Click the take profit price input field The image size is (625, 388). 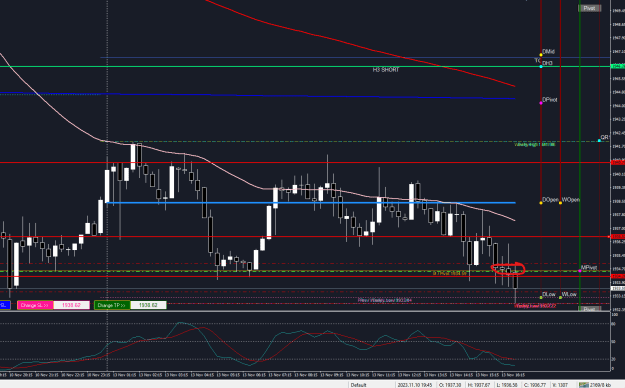point(148,305)
